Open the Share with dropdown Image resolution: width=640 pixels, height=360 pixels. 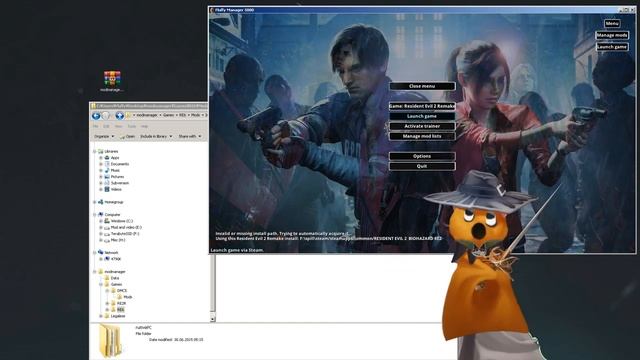click(190, 136)
